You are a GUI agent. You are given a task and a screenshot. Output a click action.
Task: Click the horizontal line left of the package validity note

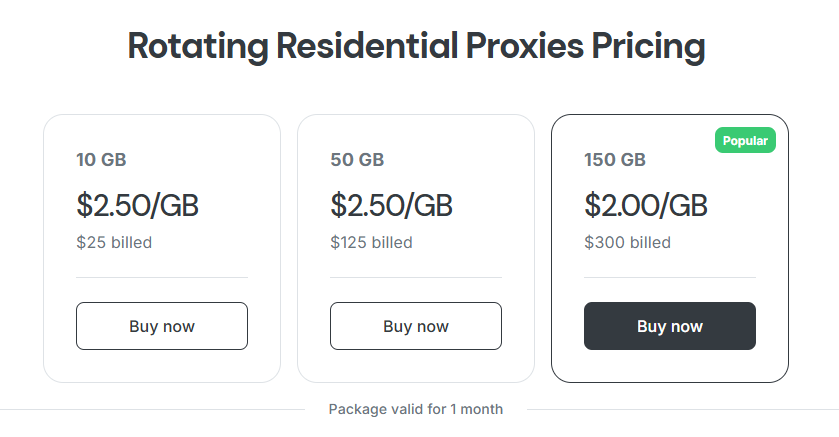(150, 409)
